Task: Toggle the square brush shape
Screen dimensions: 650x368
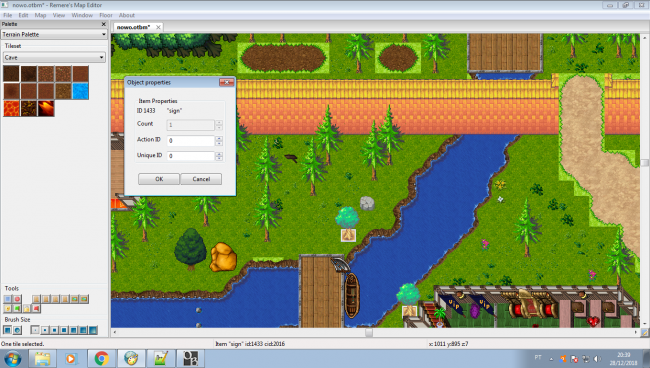Action: pos(7,330)
